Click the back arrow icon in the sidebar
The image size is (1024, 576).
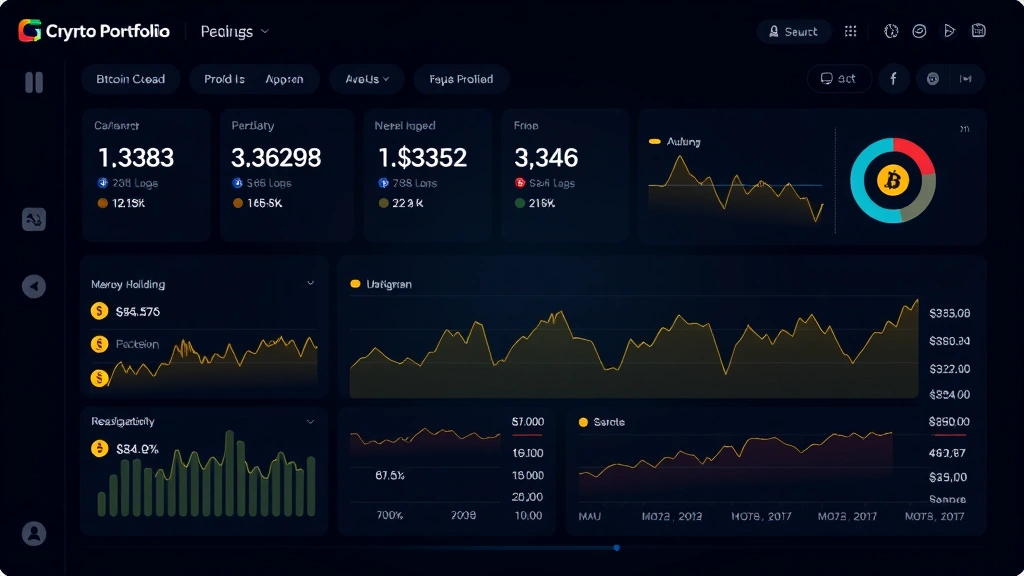tap(34, 286)
